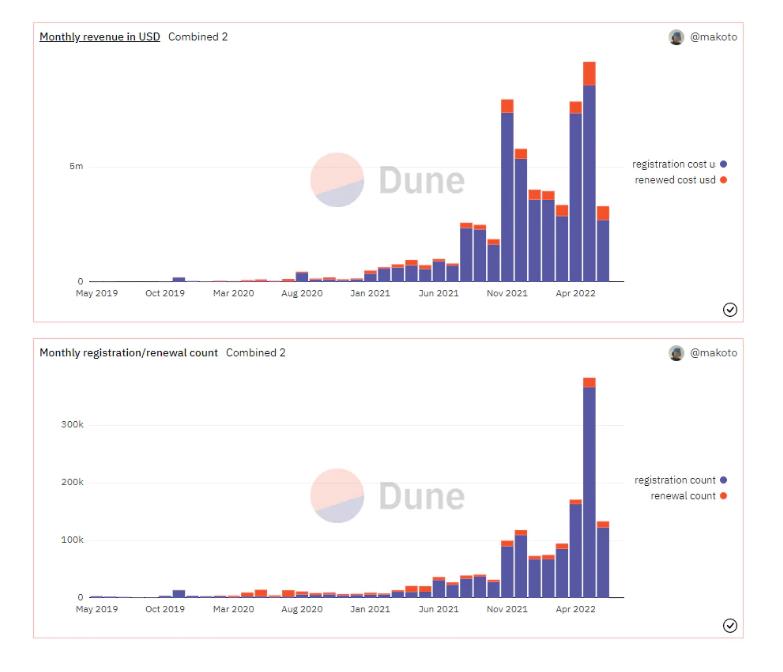Screen dimensions: 783x672
Task: Toggle the registration cost legend series
Action: [x=673, y=164]
